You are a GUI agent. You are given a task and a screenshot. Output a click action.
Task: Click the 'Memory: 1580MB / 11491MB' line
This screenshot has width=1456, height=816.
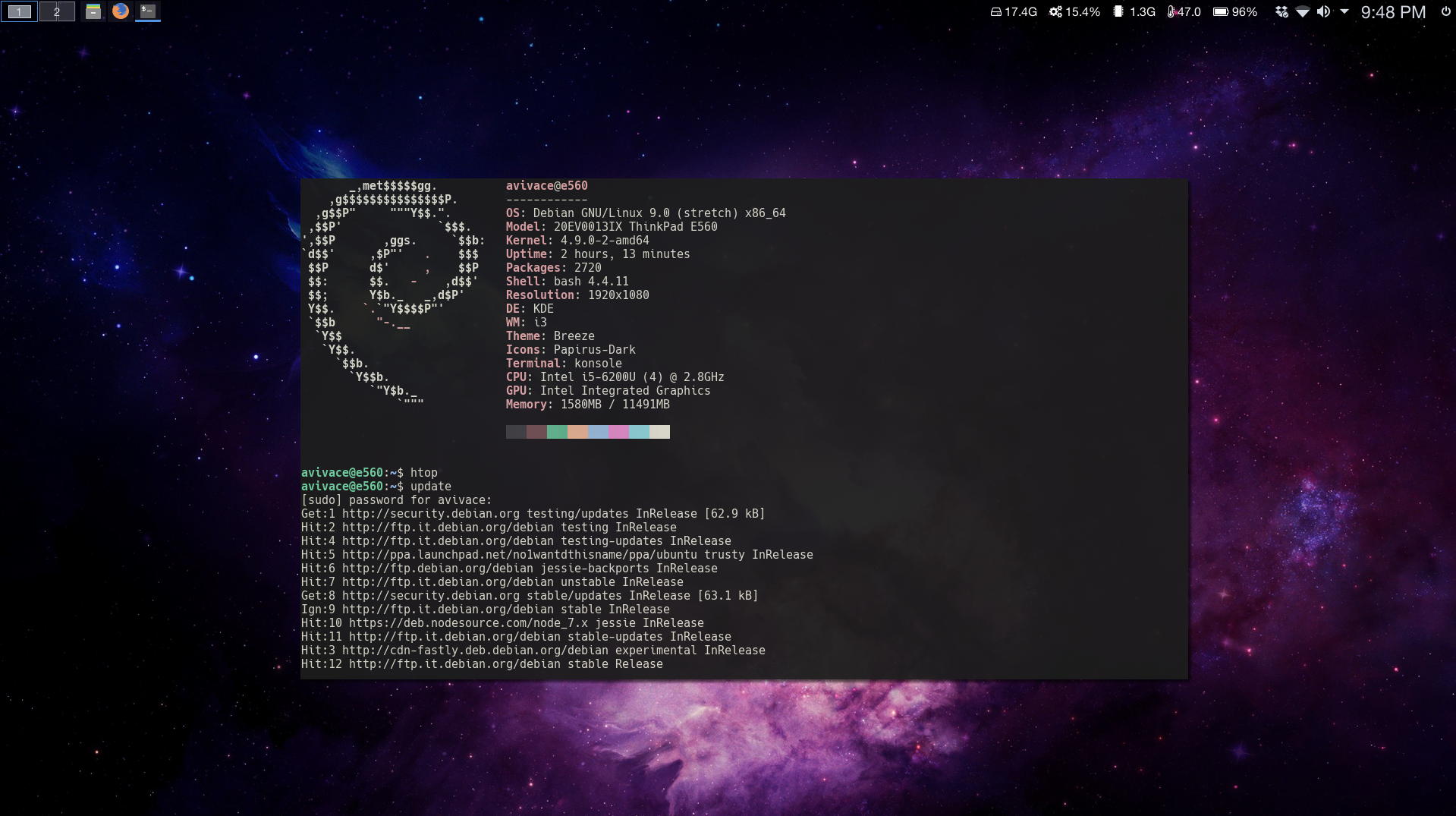(x=588, y=405)
